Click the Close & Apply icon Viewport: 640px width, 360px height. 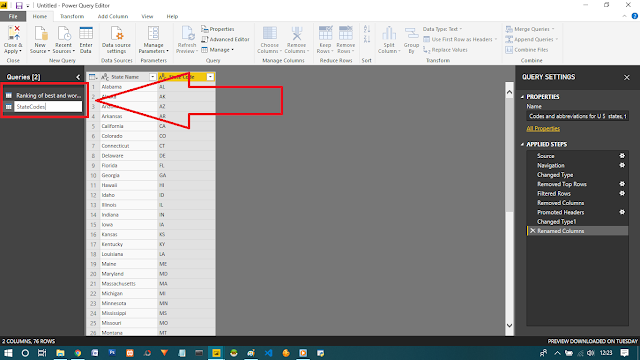tap(13, 33)
